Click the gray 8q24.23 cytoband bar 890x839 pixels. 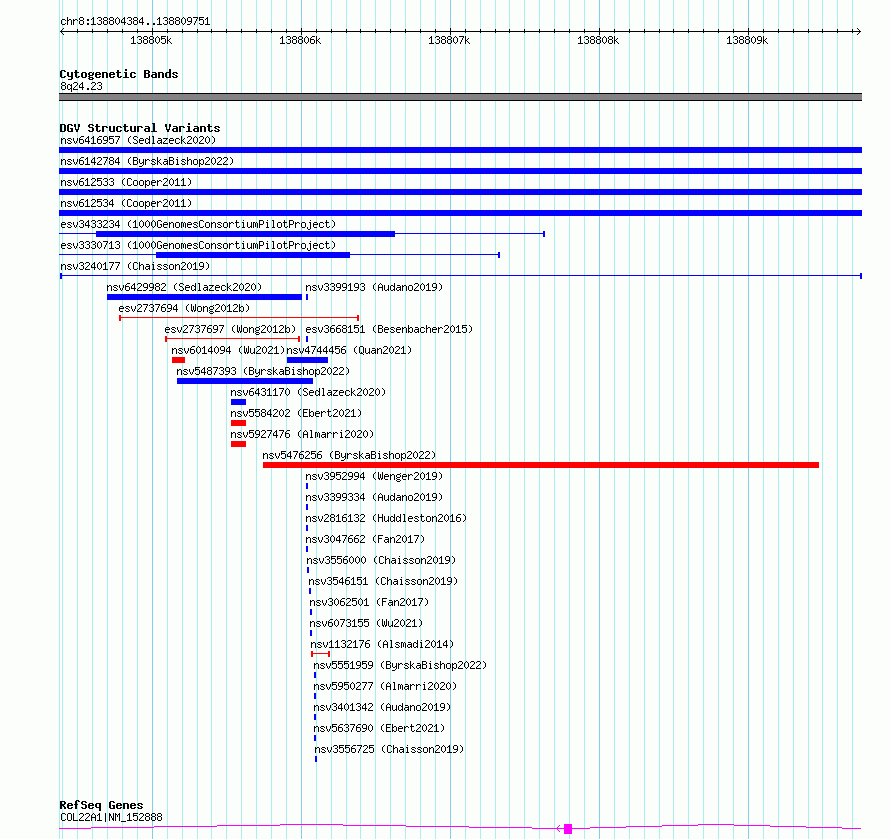(x=460, y=97)
